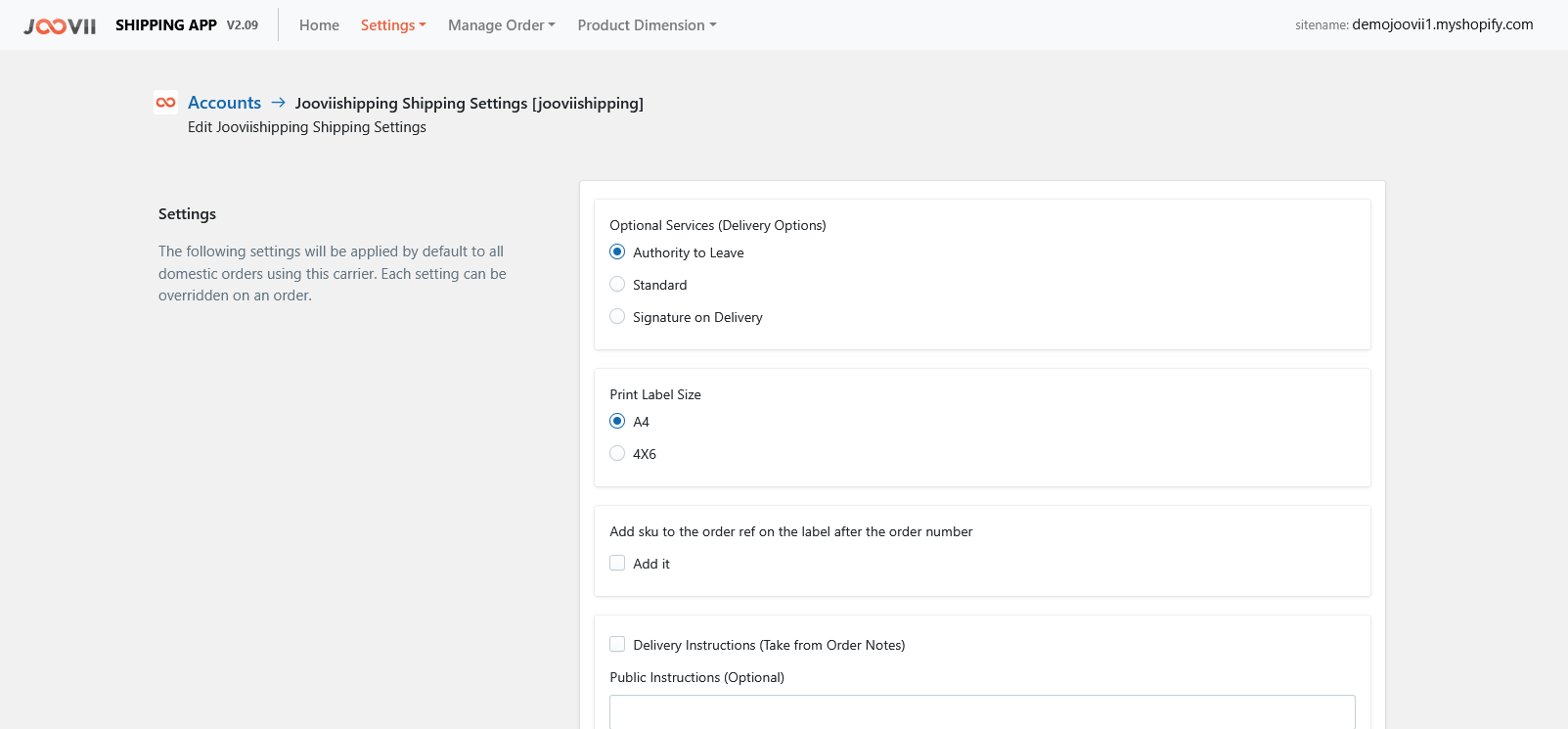Choose Signature on Delivery option
Screen dimensions: 1568x729
click(617, 317)
